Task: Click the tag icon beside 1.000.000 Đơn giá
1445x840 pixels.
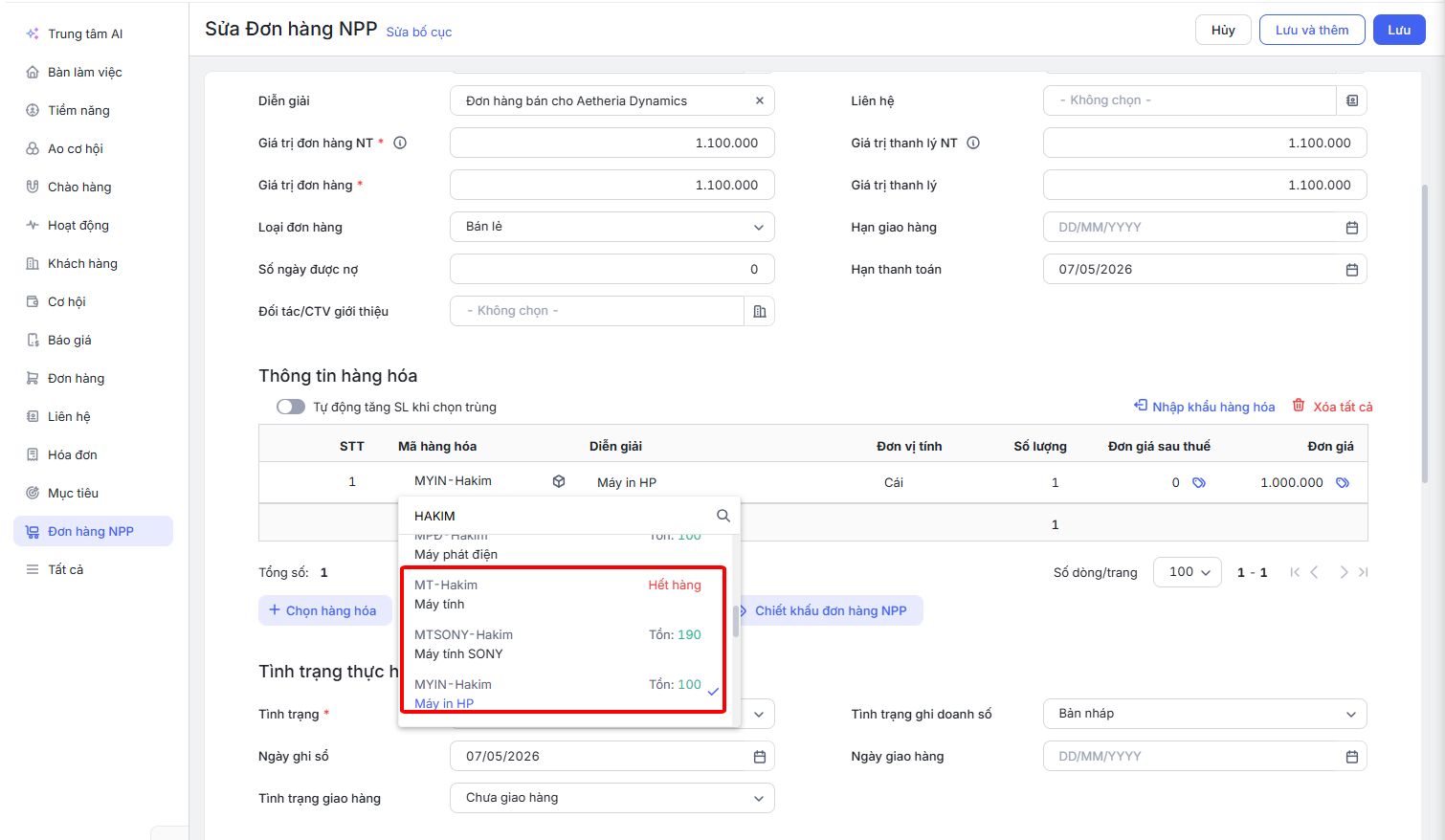Action: tap(1343, 482)
